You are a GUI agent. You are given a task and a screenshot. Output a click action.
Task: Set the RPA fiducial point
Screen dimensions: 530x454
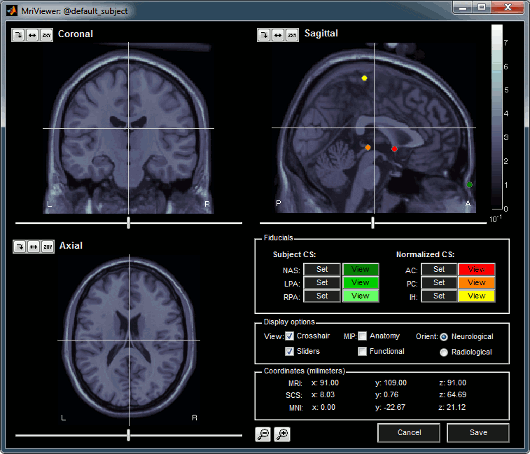click(x=322, y=296)
